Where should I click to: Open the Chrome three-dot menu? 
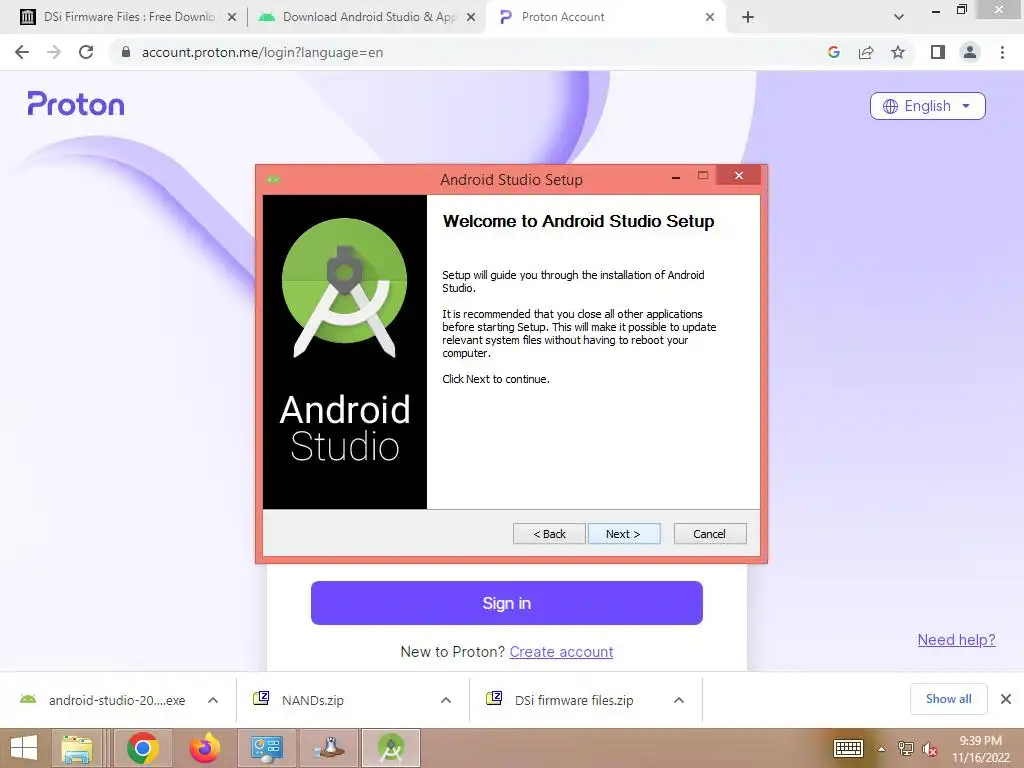[x=1002, y=52]
